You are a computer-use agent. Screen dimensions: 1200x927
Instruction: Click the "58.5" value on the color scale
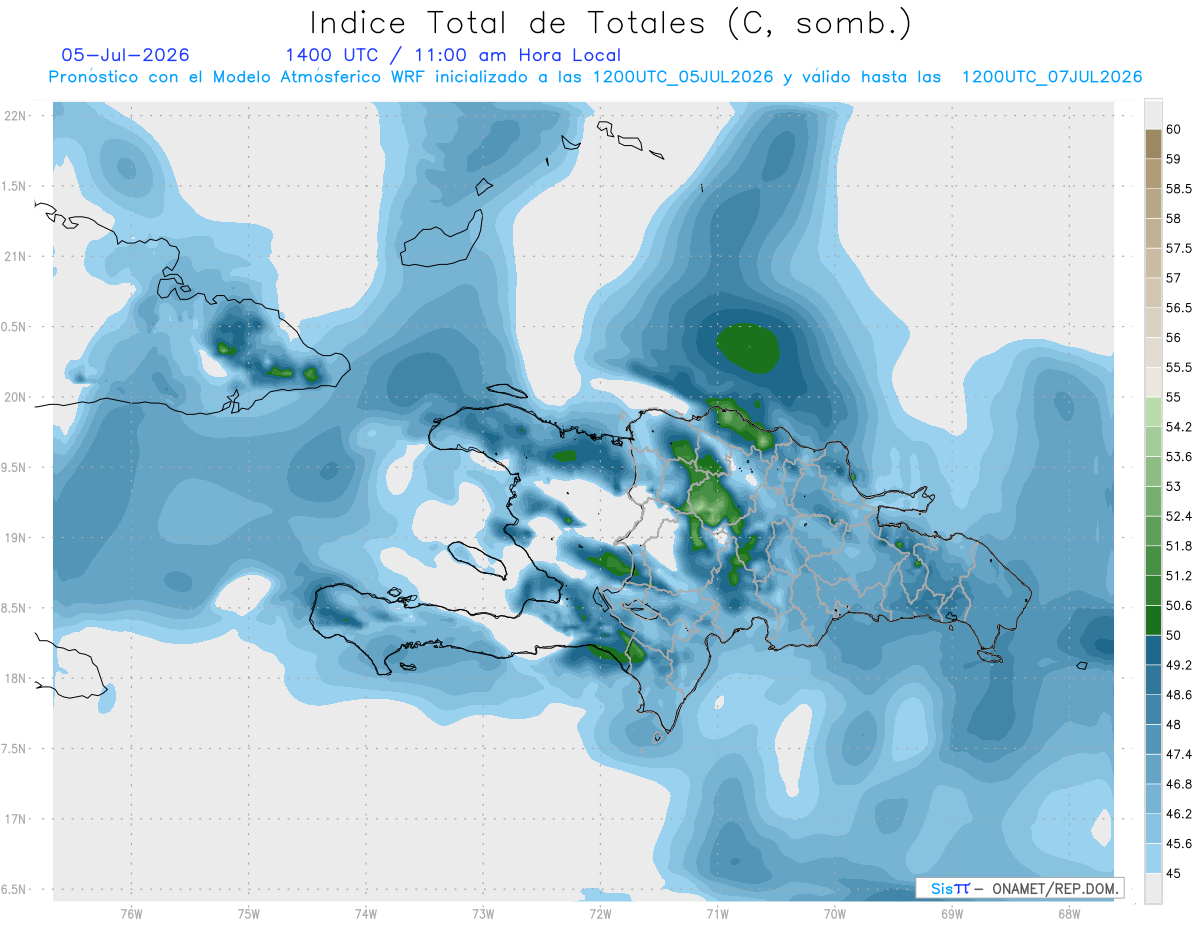pos(1179,189)
